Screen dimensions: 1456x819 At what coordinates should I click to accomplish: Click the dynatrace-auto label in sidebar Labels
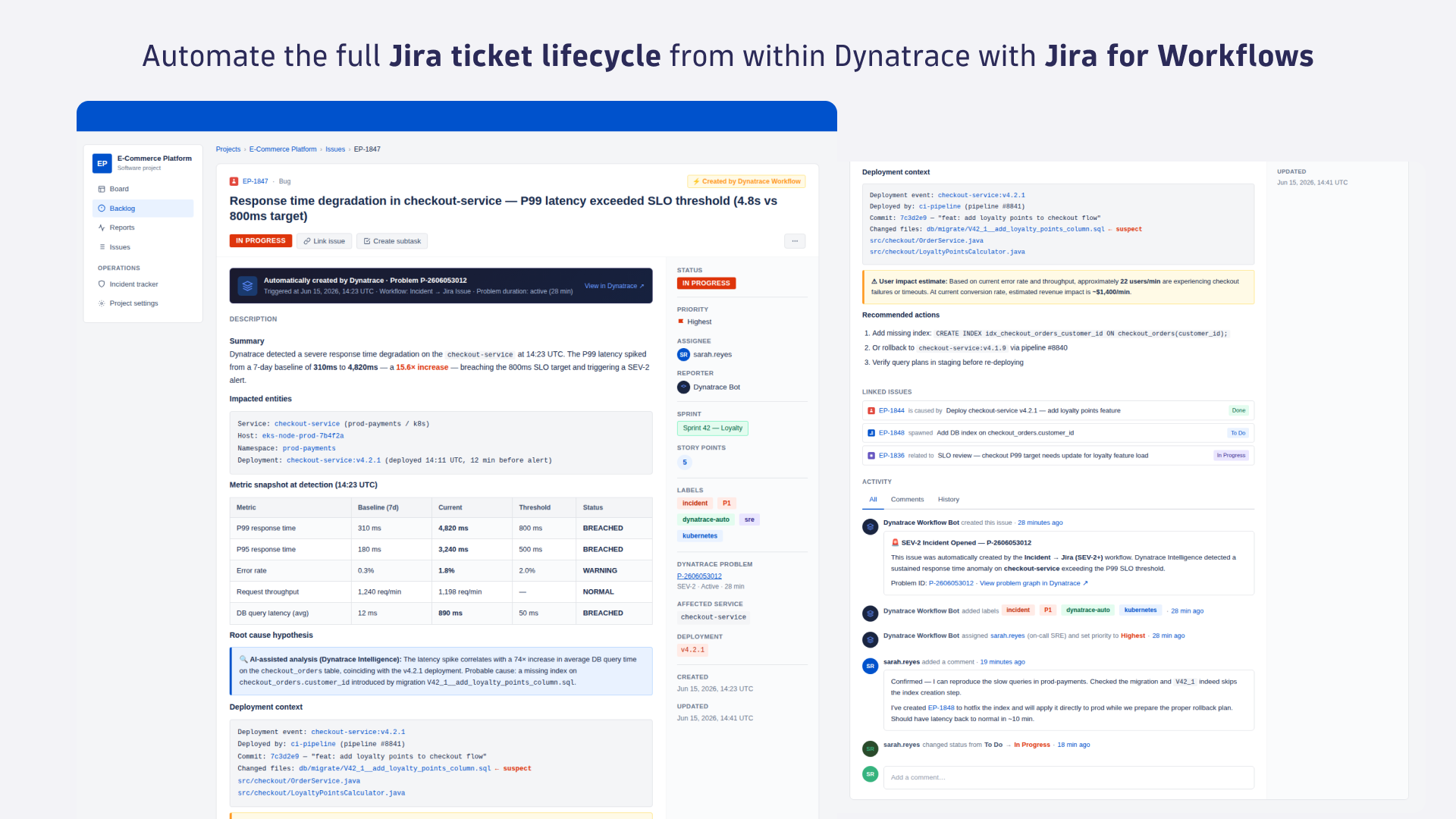click(x=706, y=519)
